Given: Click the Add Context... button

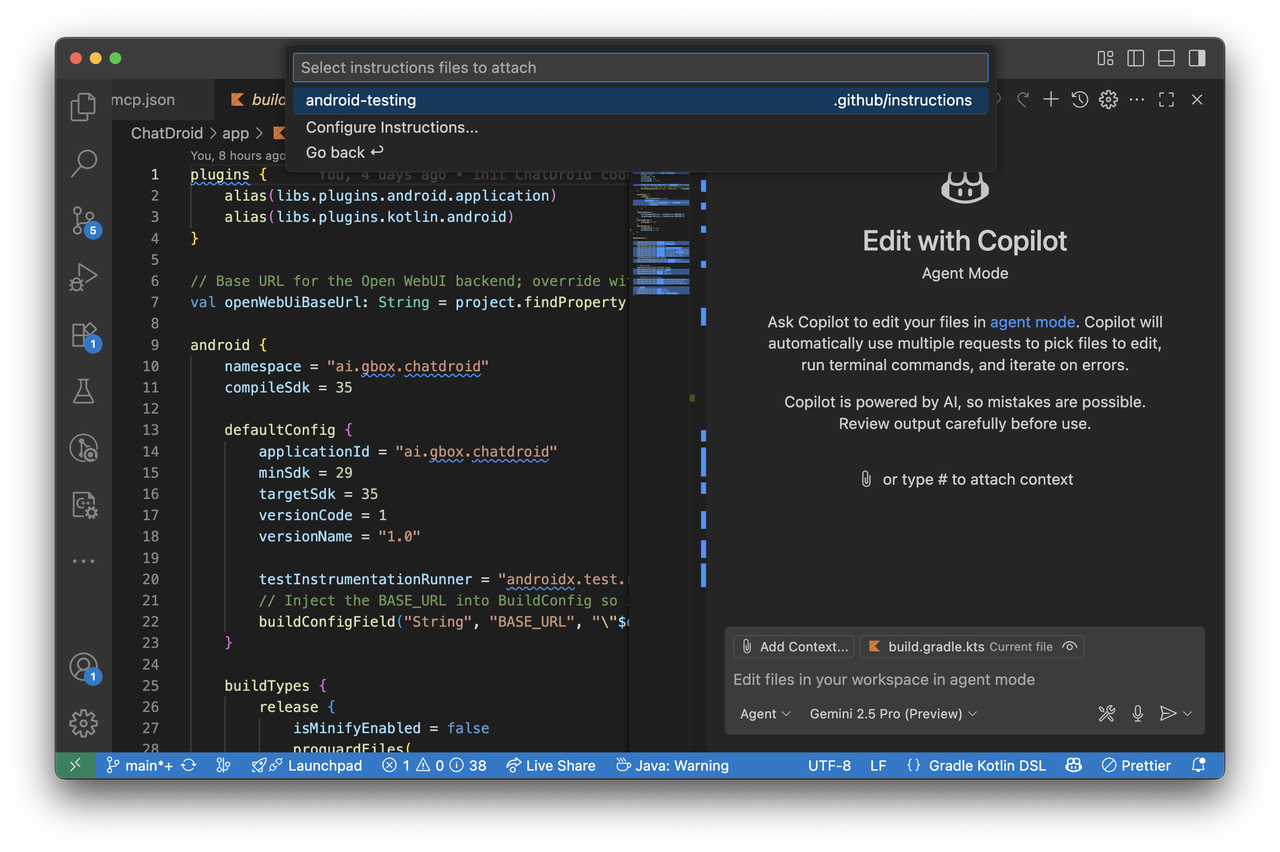Looking at the screenshot, I should coord(795,647).
